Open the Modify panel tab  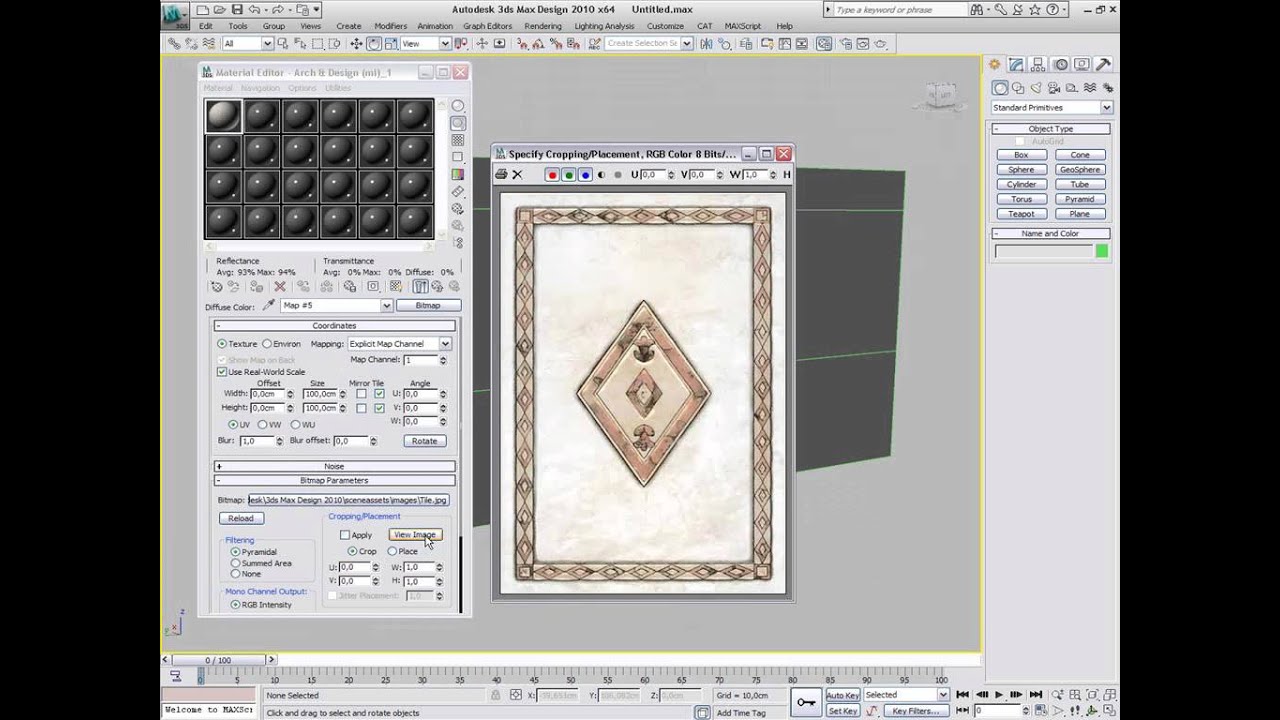pos(1017,64)
